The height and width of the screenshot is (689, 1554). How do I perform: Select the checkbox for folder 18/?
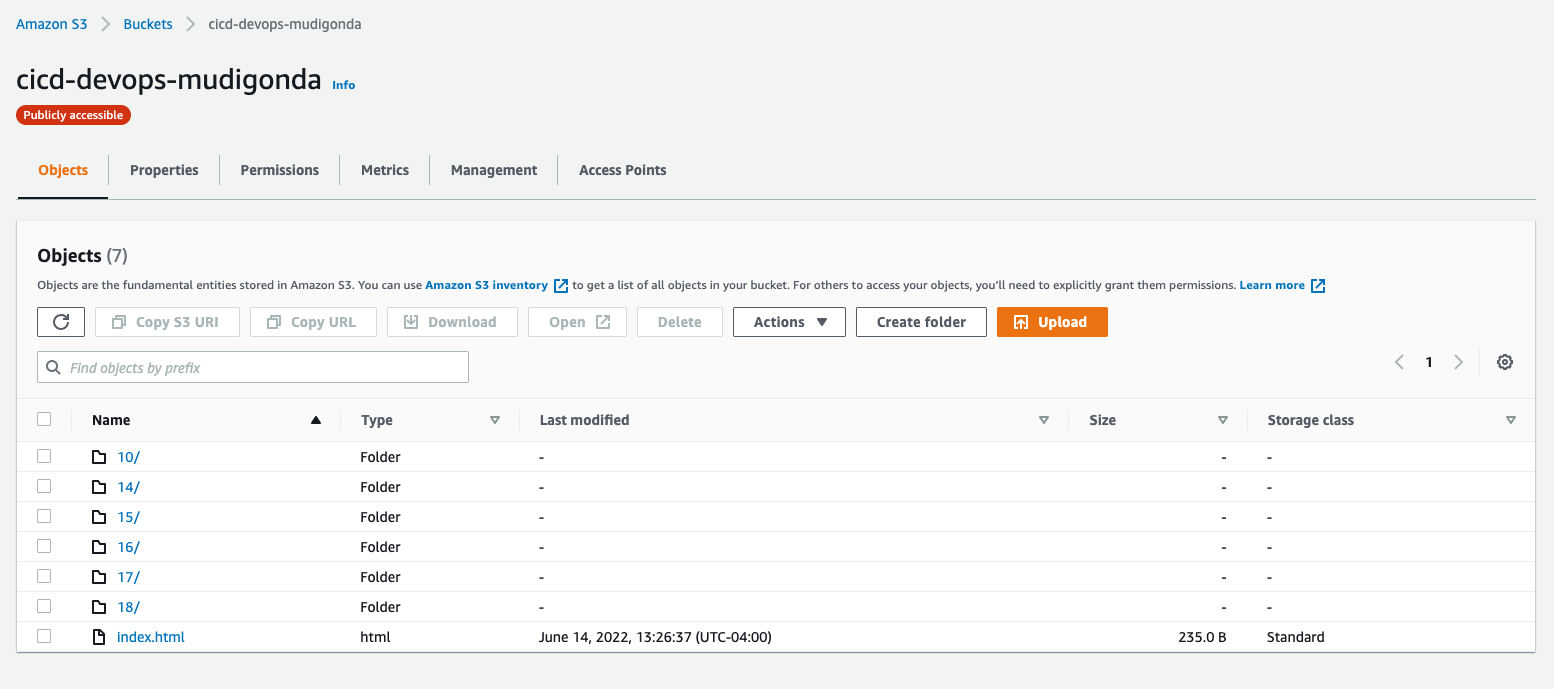pyautogui.click(x=44, y=606)
